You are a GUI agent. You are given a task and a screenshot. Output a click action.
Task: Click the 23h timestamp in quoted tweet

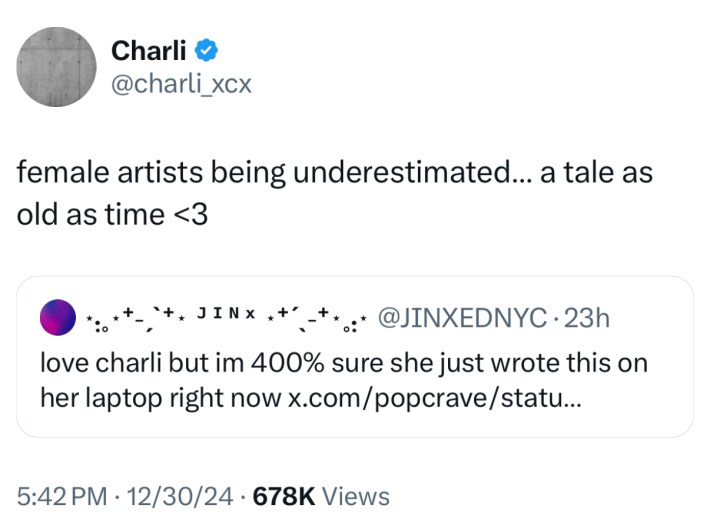(587, 318)
